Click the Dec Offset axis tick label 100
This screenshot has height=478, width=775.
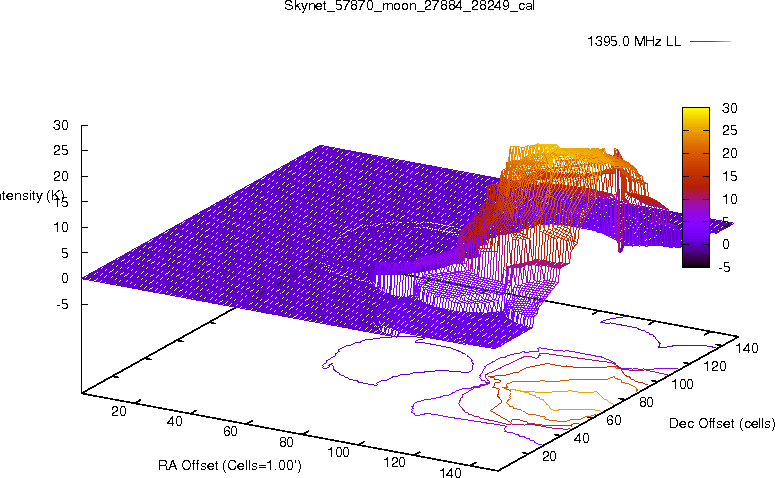[x=682, y=384]
